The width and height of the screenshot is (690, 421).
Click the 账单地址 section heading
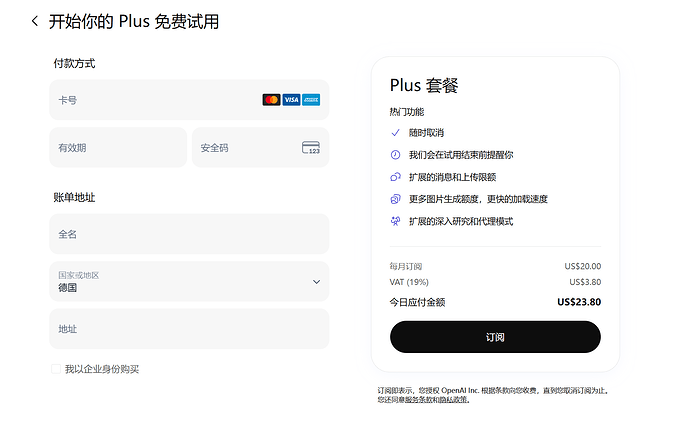point(74,198)
